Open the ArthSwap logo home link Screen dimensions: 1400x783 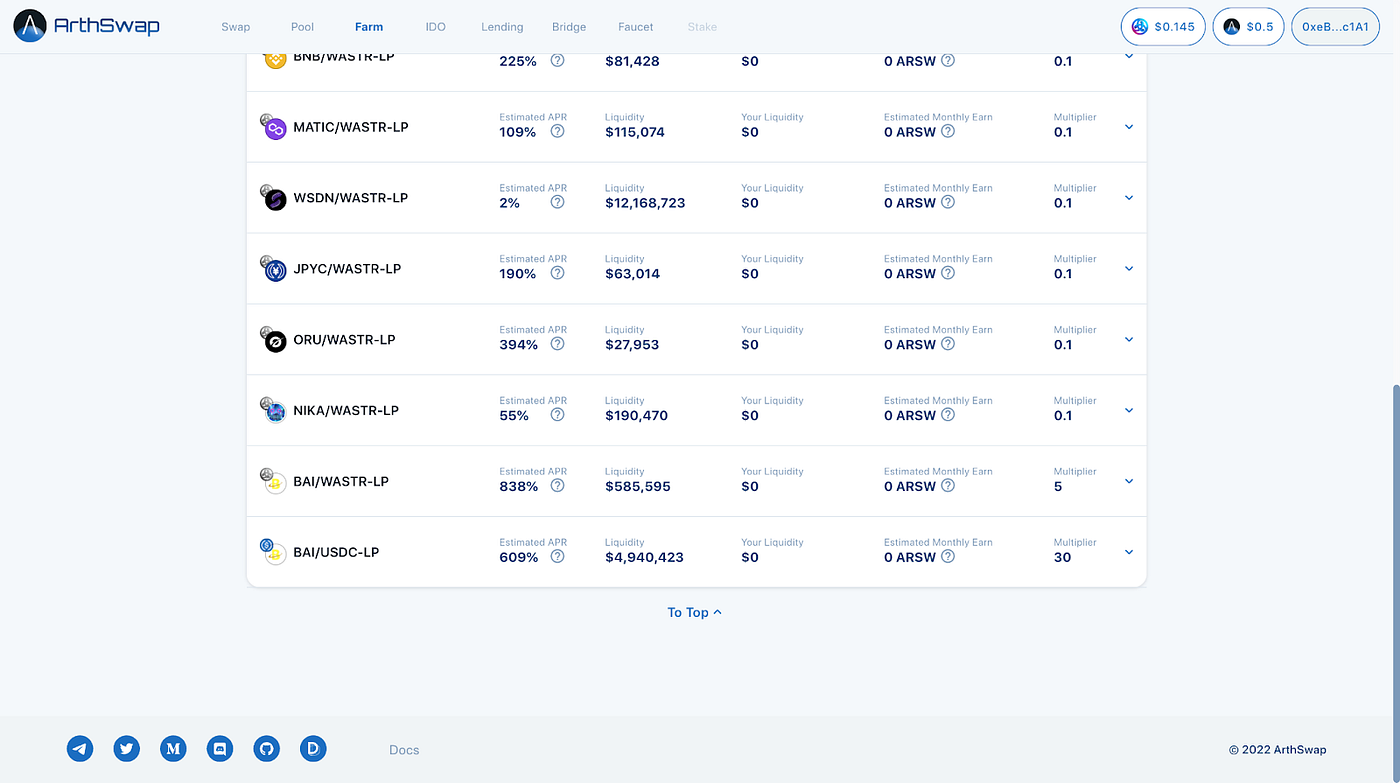87,26
